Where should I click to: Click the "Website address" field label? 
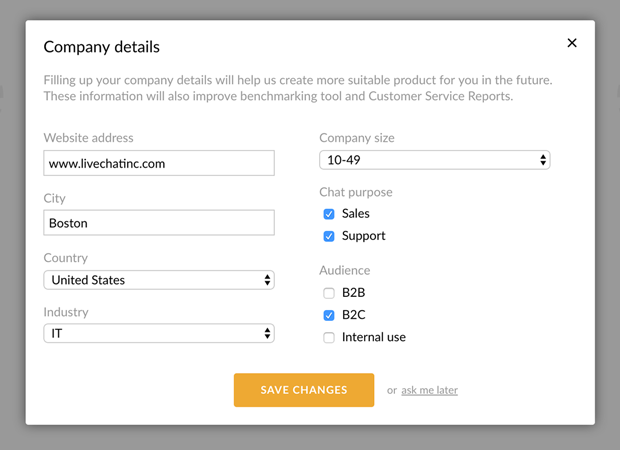coord(88,138)
